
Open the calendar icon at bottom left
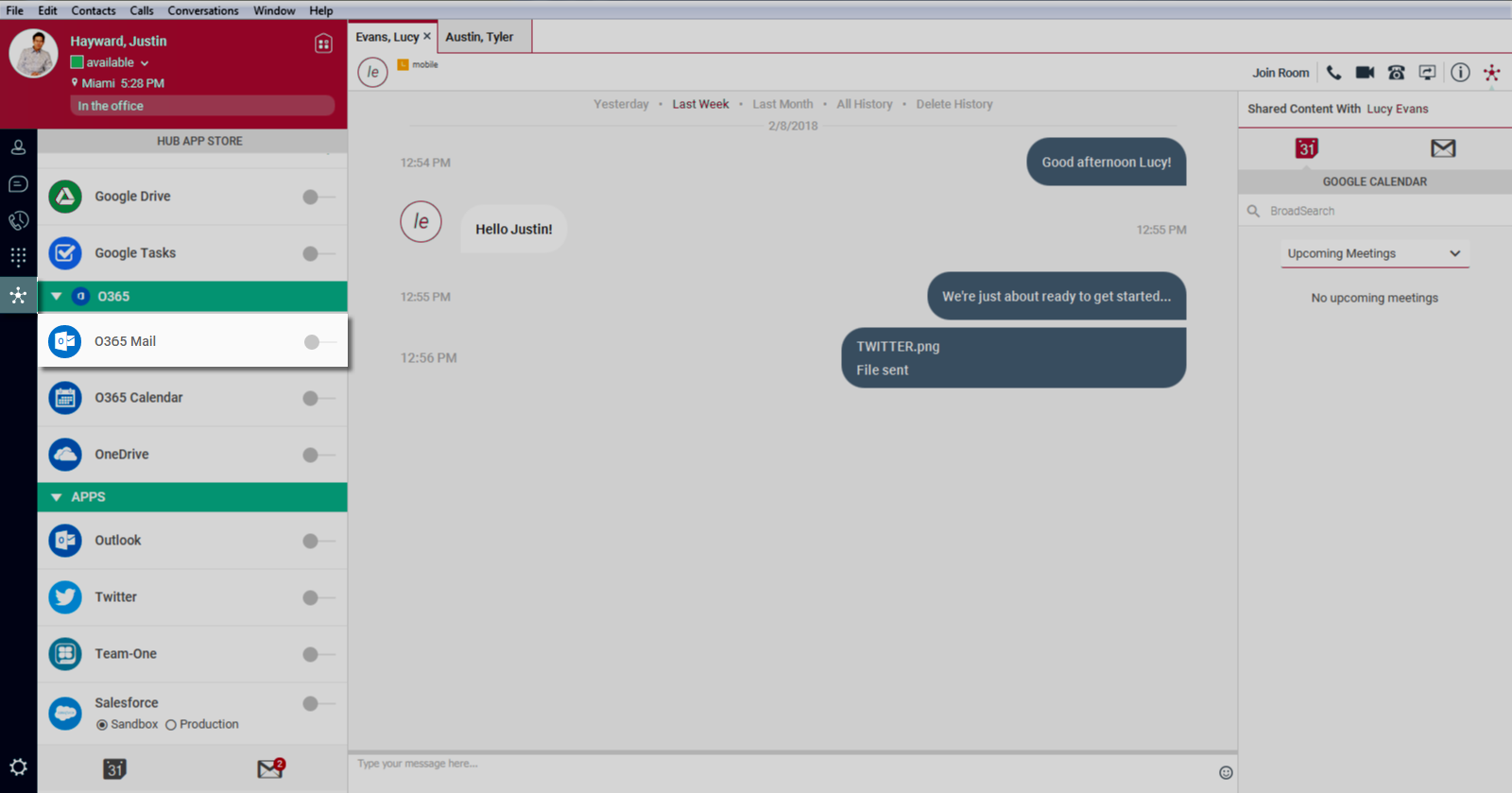pos(114,769)
